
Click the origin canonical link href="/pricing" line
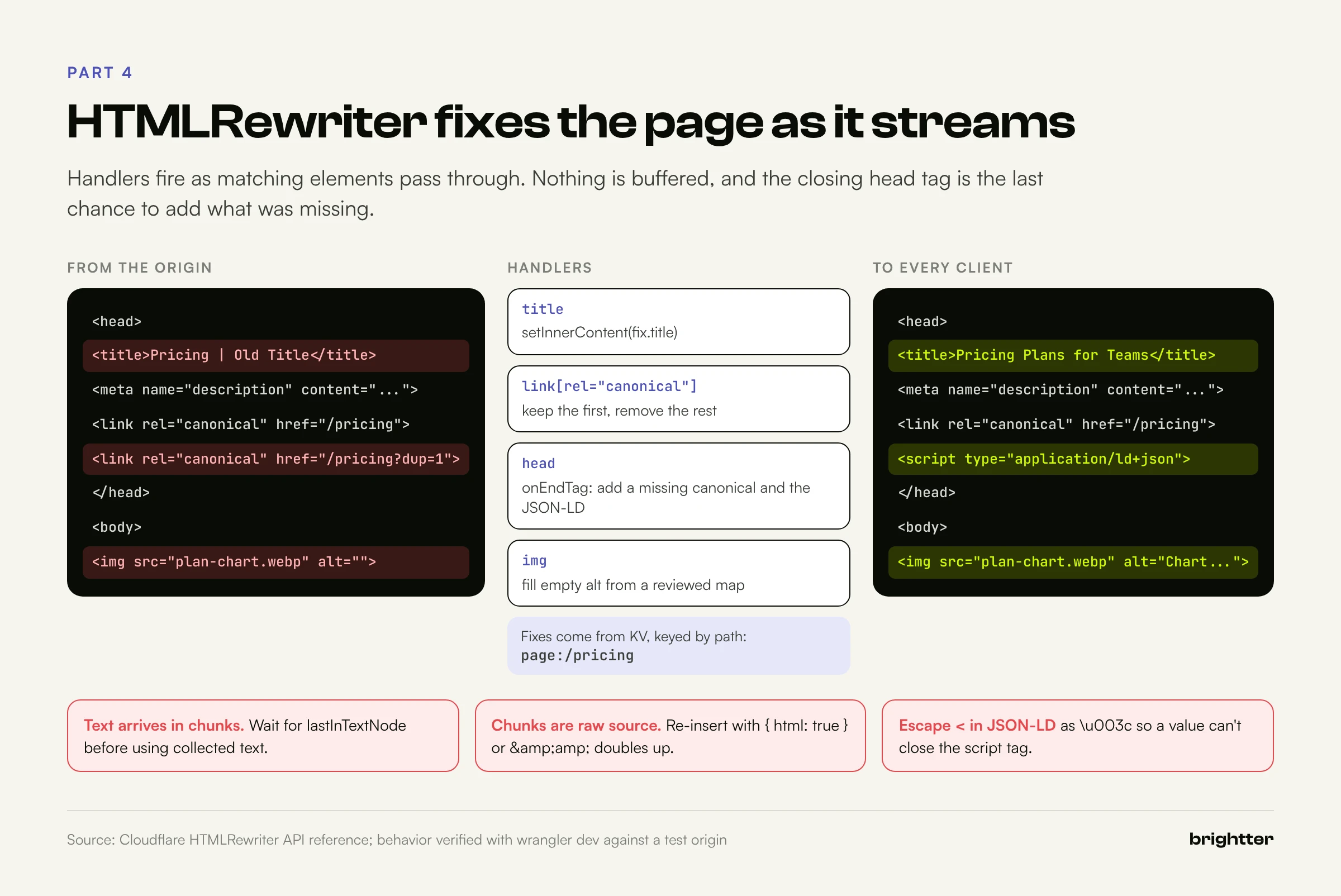pos(250,424)
